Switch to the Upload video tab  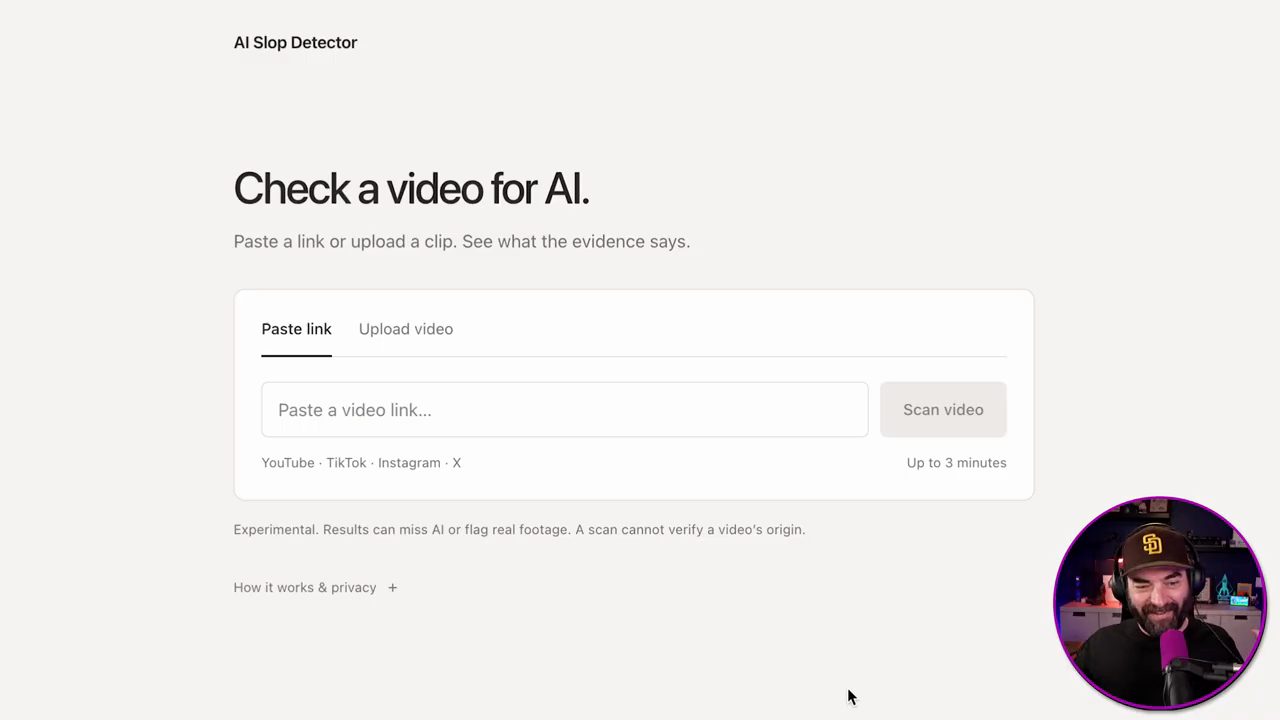point(406,329)
